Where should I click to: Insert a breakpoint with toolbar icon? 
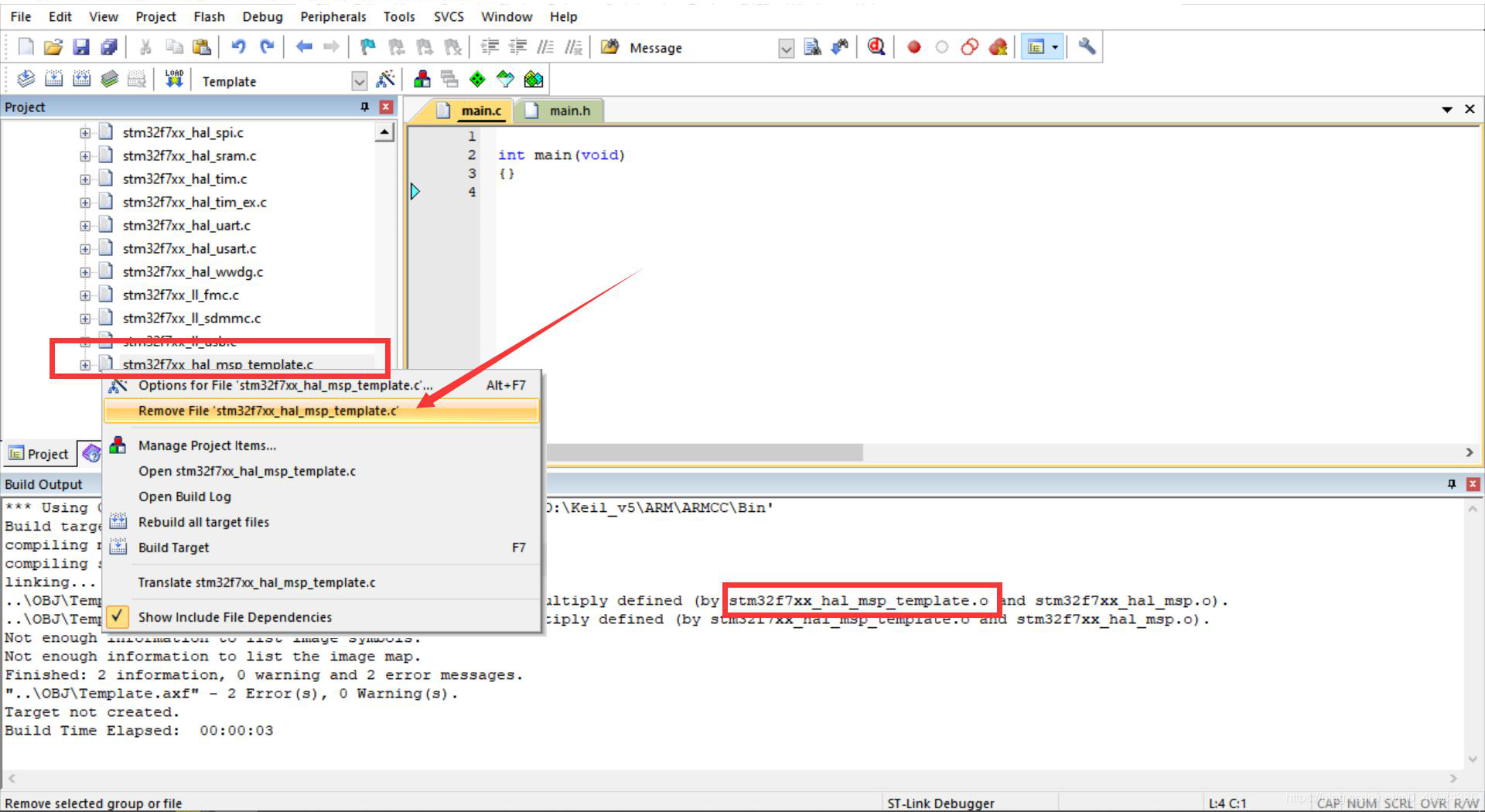(913, 46)
